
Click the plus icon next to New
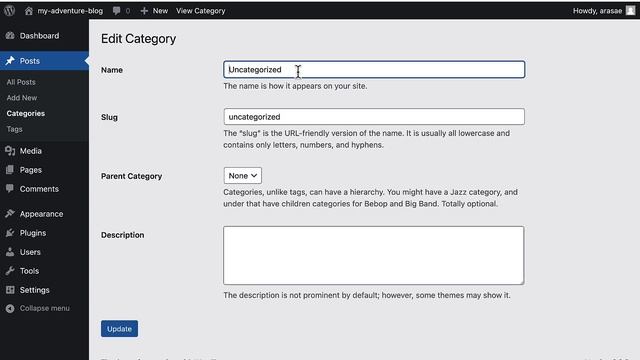pos(144,11)
